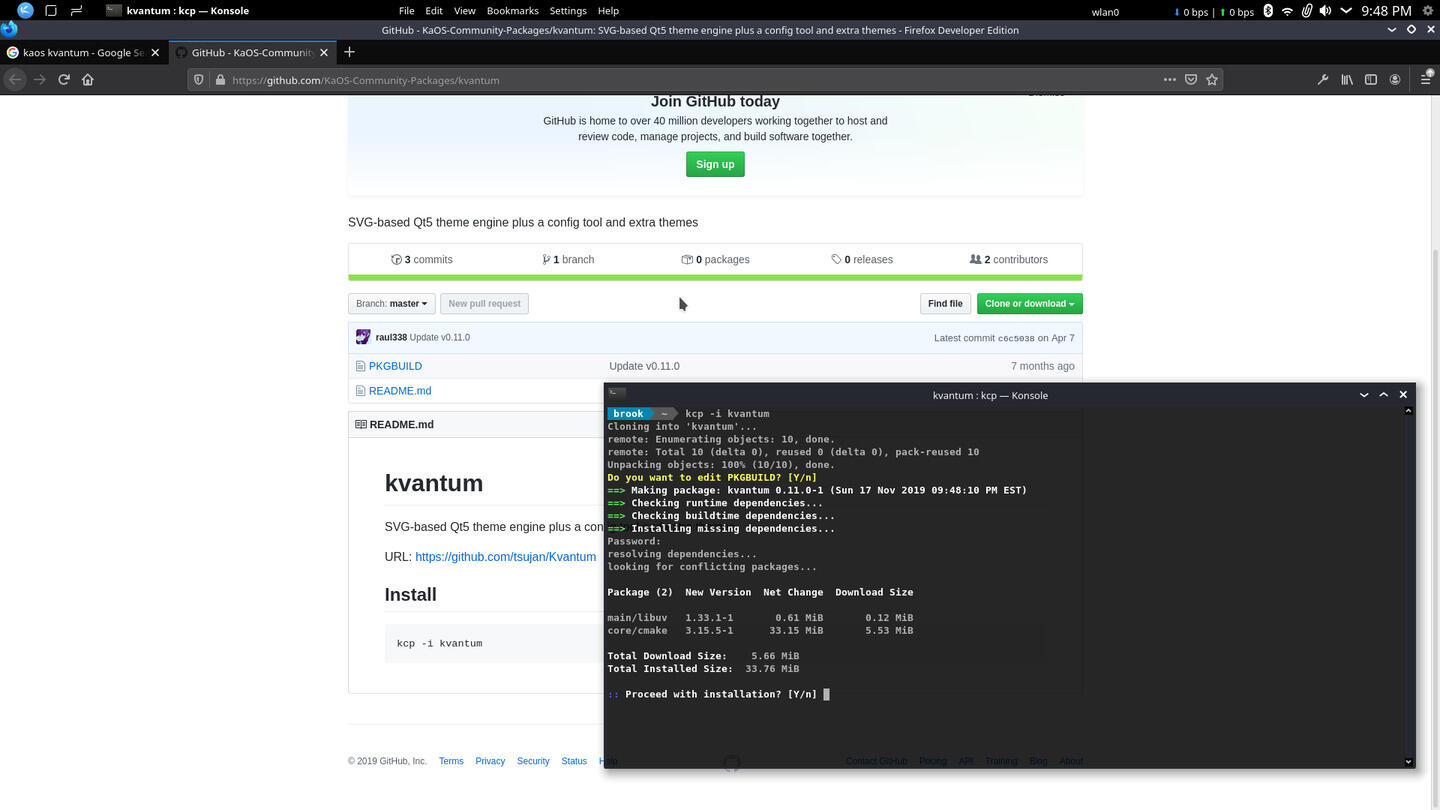The height and width of the screenshot is (810, 1440).
Task: Click the site security padlock icon
Action: (220, 80)
